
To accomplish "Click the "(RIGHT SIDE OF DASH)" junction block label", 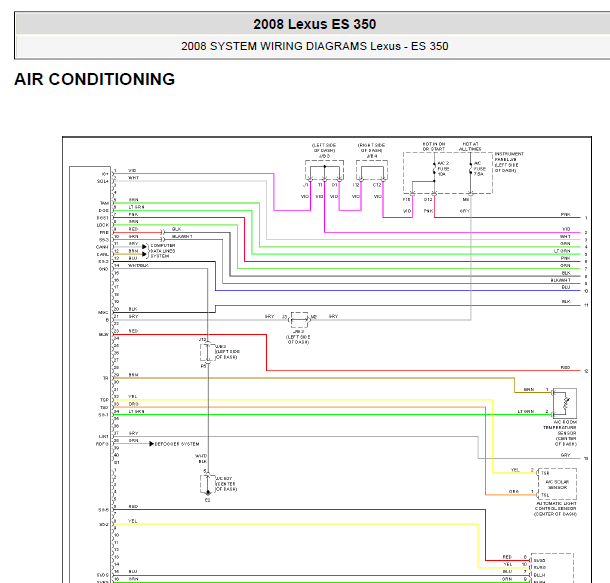I will point(372,148).
